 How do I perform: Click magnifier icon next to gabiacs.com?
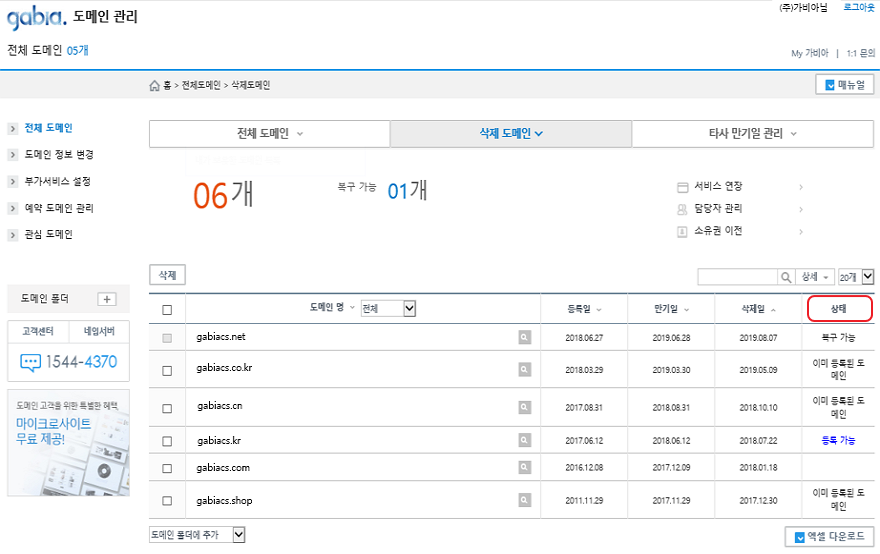coord(525,467)
